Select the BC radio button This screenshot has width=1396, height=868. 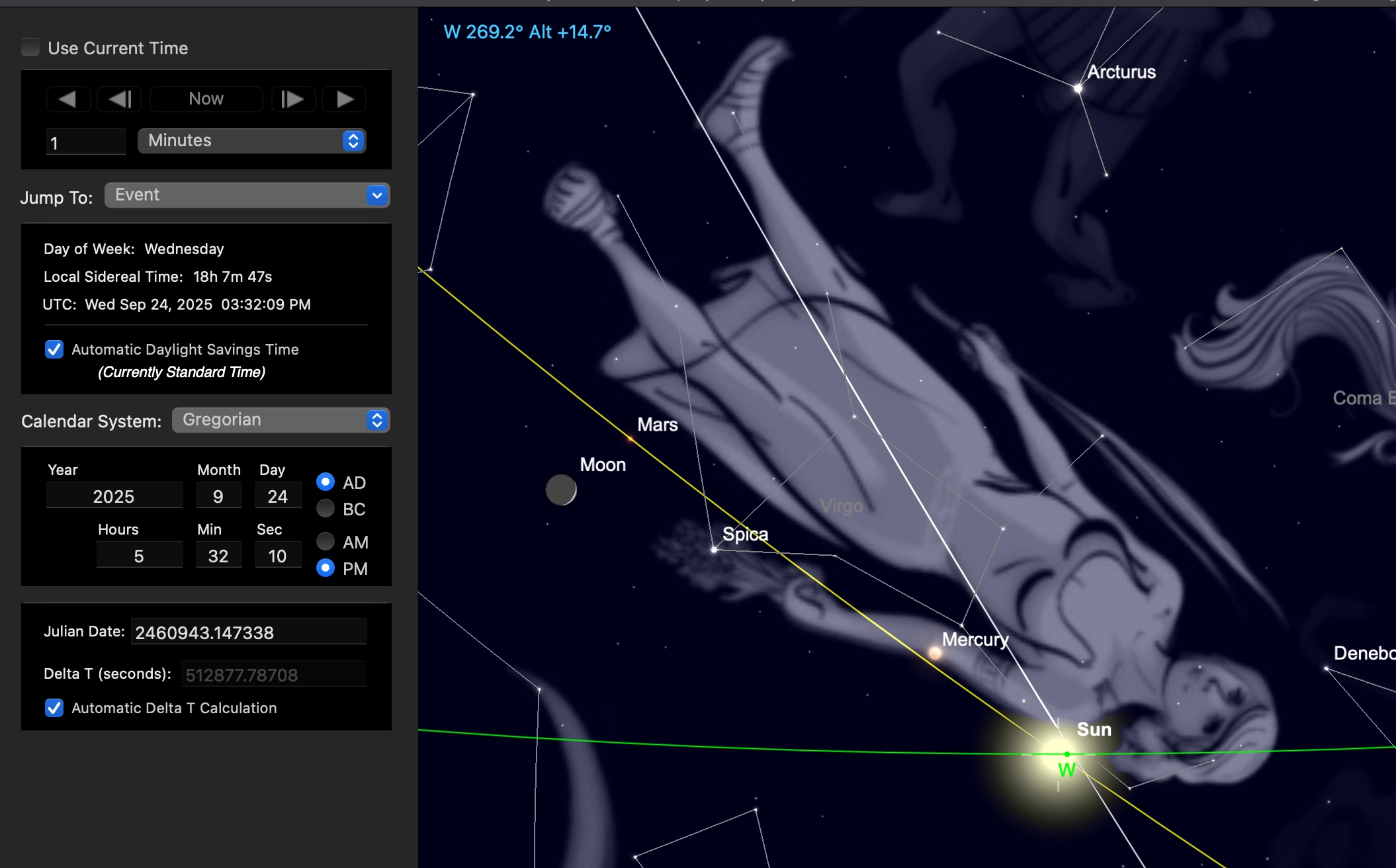click(325, 508)
